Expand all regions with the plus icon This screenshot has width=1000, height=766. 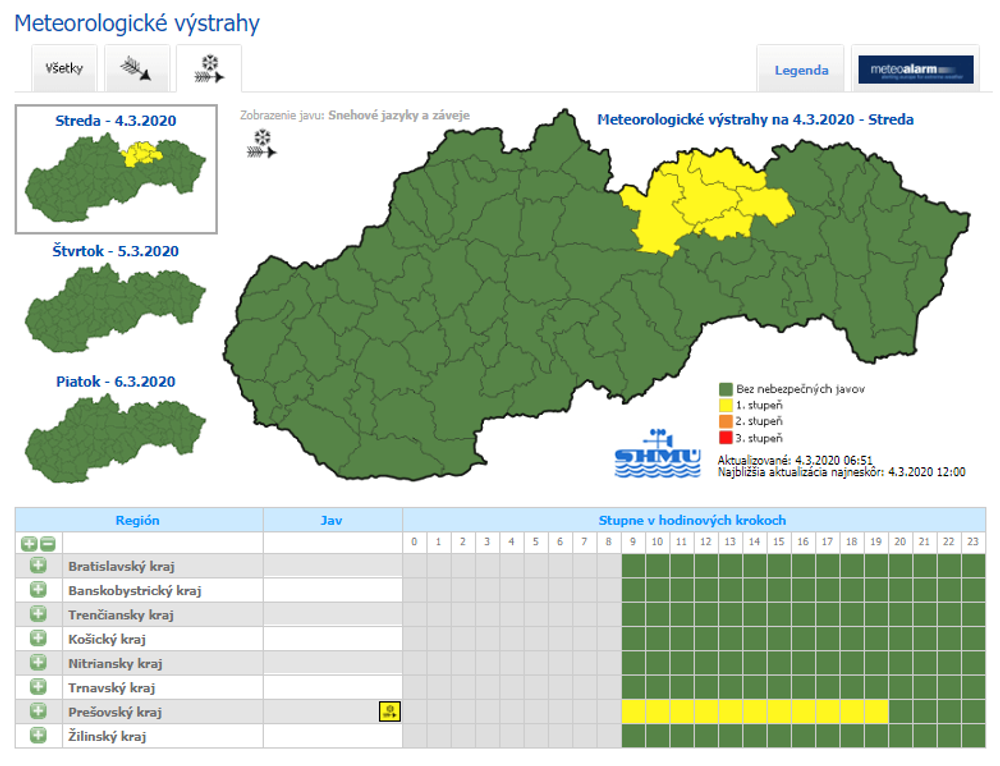(x=29, y=543)
